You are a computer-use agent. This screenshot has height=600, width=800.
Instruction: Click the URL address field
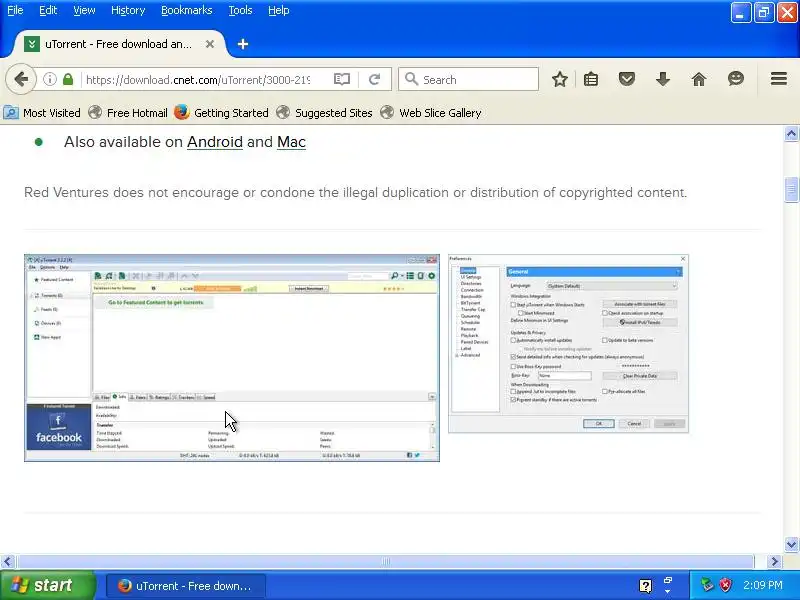198,80
